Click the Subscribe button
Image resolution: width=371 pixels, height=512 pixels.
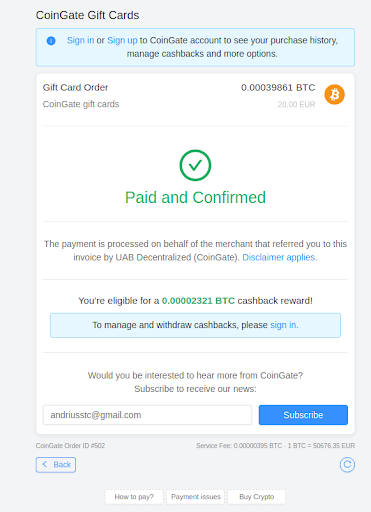(303, 415)
